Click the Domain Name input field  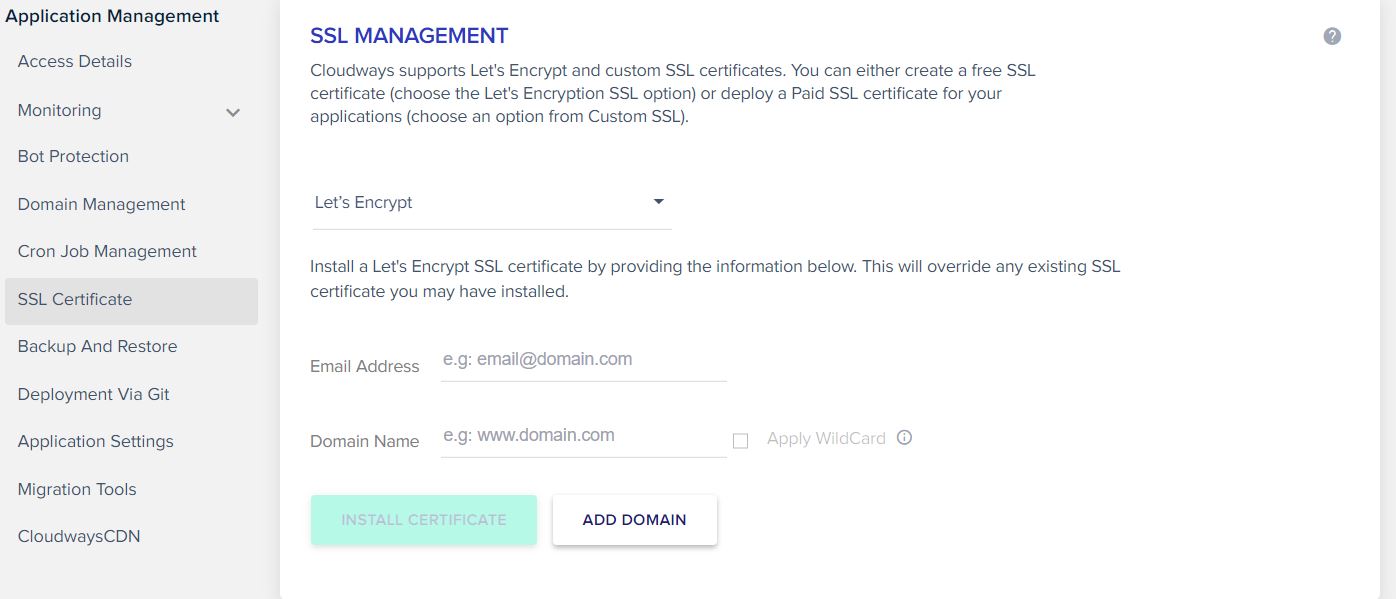583,436
